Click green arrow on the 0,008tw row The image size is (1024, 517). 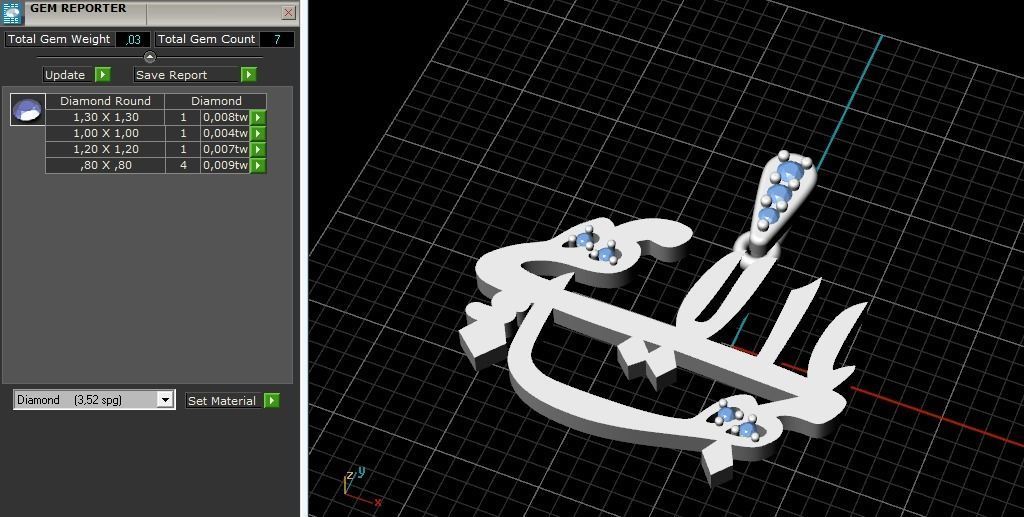(x=258, y=117)
